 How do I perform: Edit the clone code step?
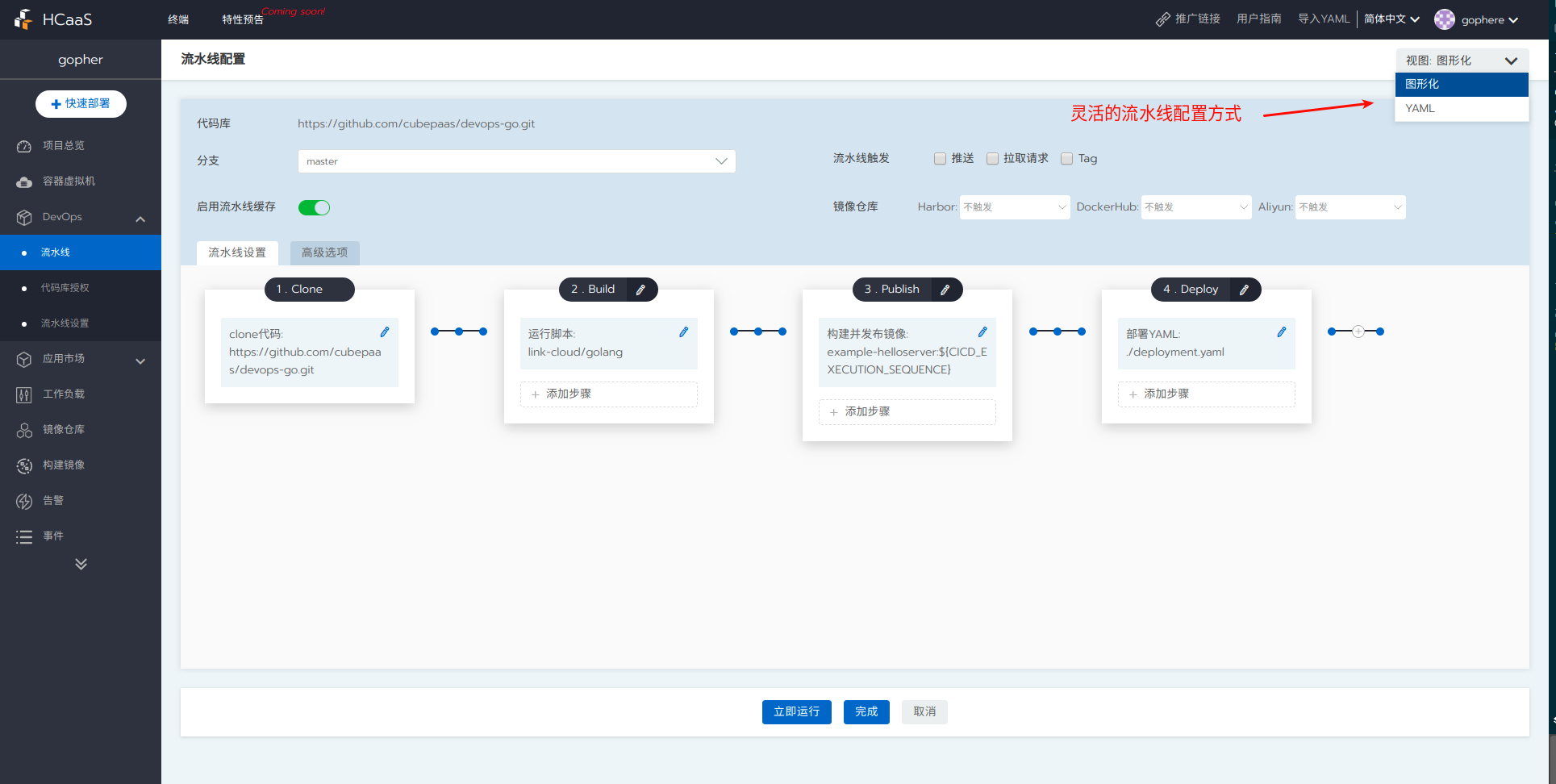coord(385,332)
